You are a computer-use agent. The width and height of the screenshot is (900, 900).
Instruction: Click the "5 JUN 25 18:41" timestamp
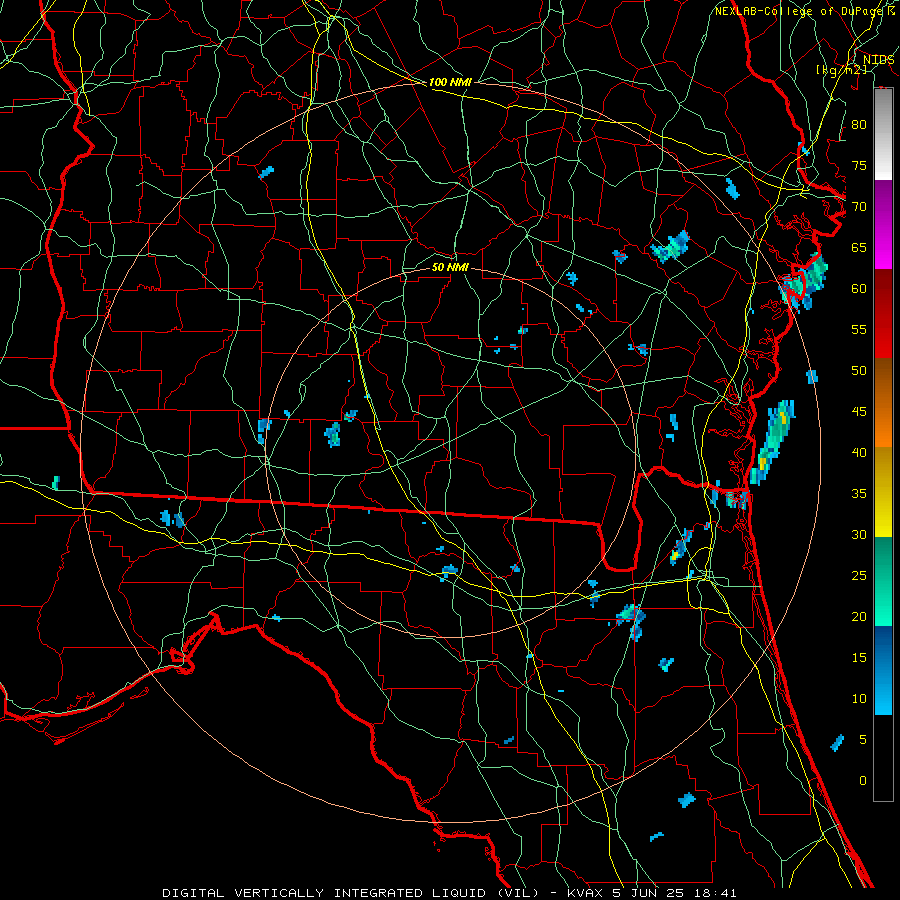point(674,893)
